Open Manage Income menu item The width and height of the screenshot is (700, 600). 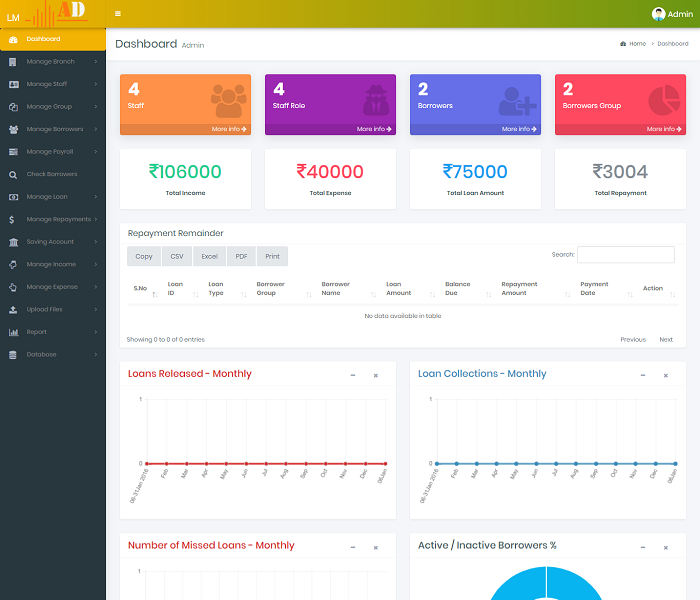53,264
